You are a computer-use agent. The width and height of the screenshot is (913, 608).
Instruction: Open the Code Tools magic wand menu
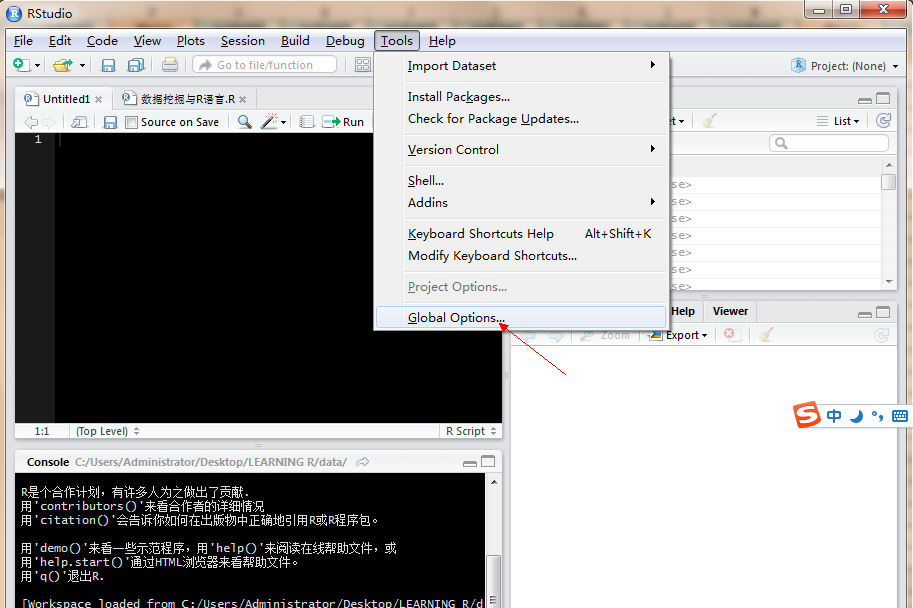point(273,121)
